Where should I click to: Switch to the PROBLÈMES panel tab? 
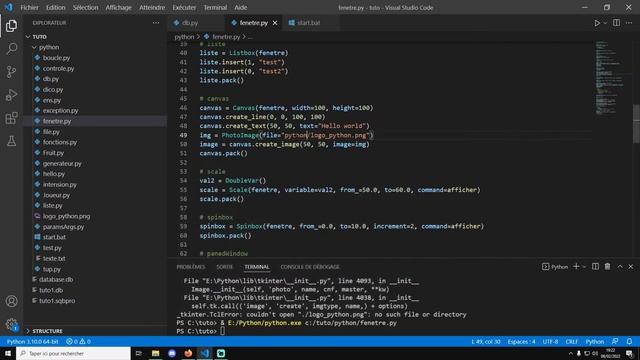[191, 267]
